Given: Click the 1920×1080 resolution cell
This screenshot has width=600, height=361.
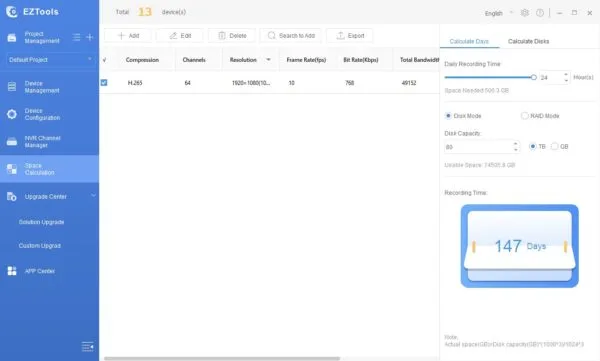Looking at the screenshot, I should coord(251,83).
